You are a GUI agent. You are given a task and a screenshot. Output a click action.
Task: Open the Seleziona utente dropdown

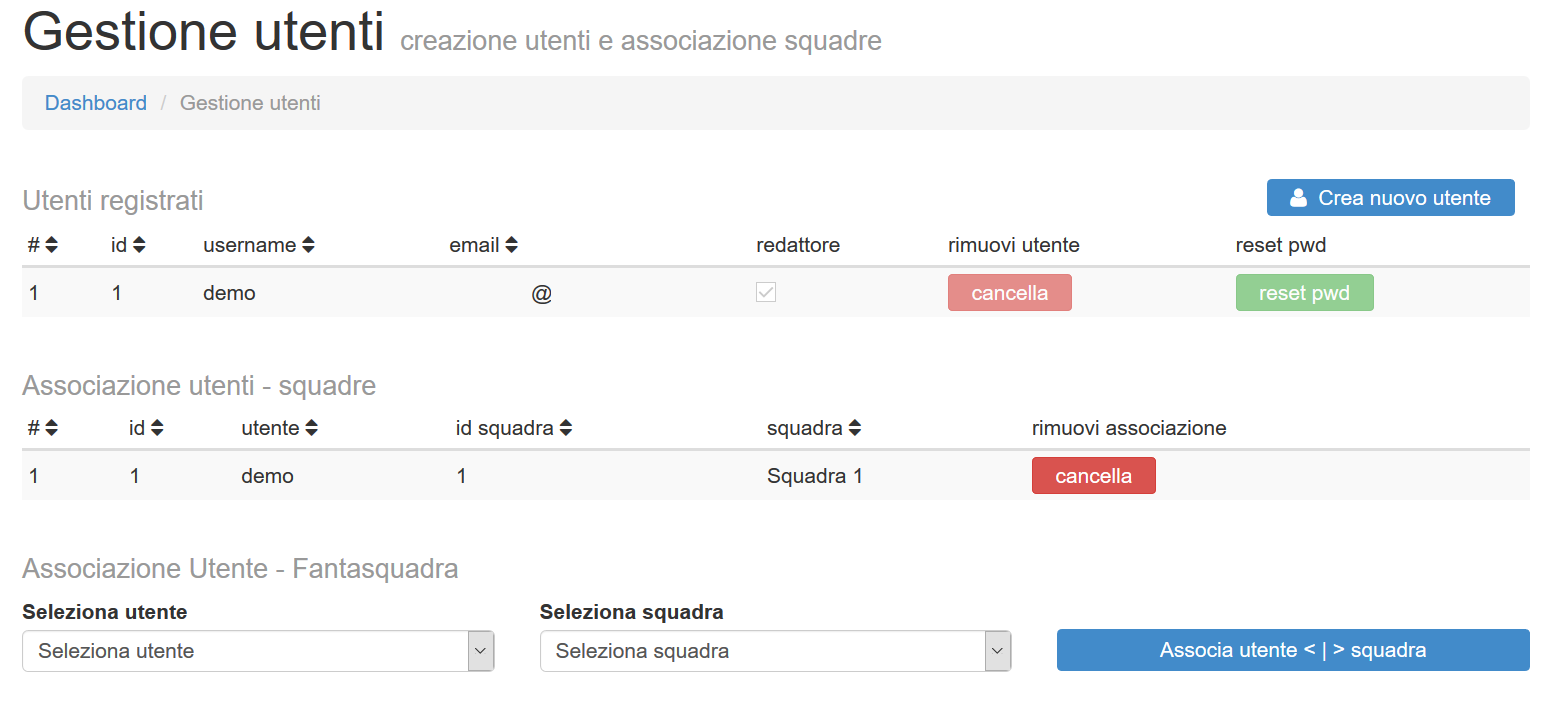[258, 651]
